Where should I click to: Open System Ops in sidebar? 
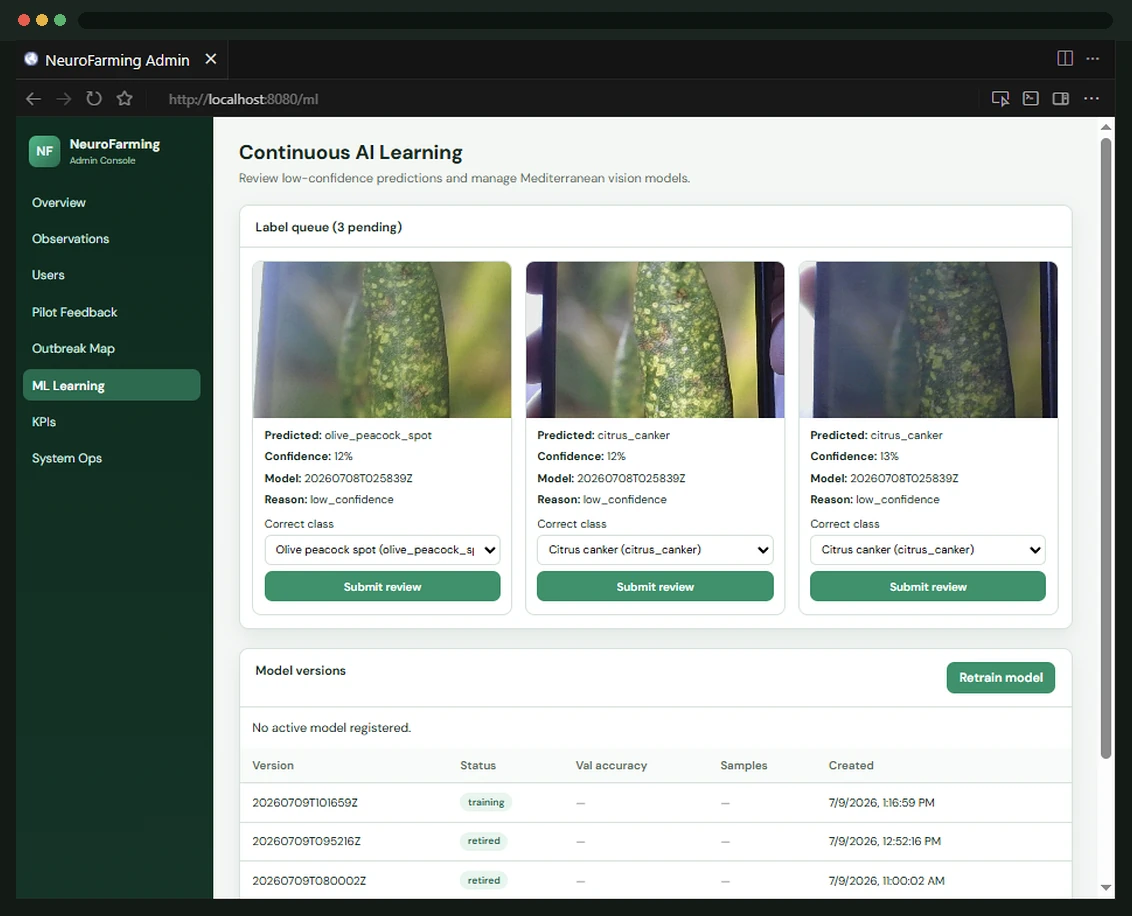click(66, 458)
